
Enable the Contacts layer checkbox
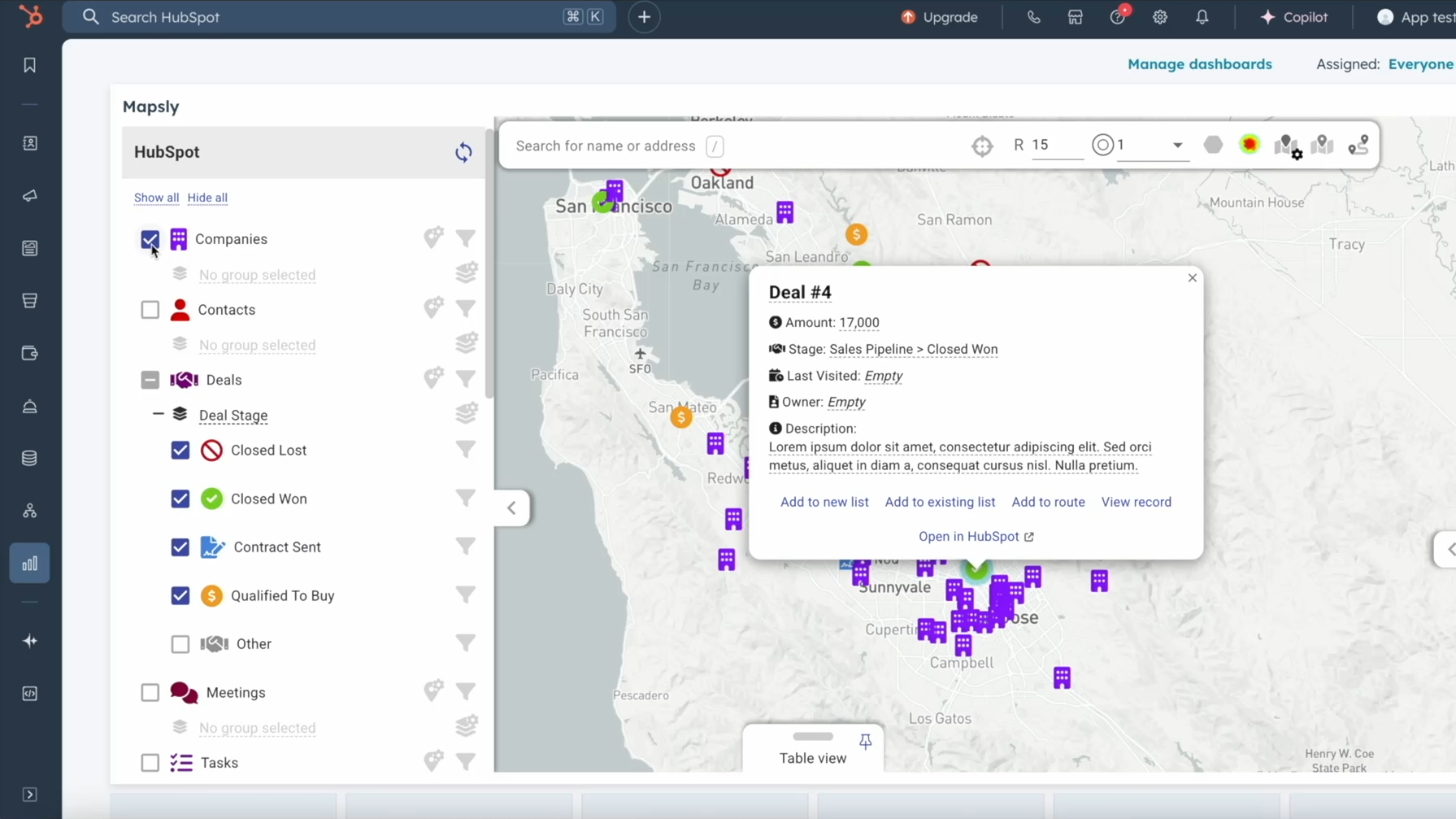(150, 310)
